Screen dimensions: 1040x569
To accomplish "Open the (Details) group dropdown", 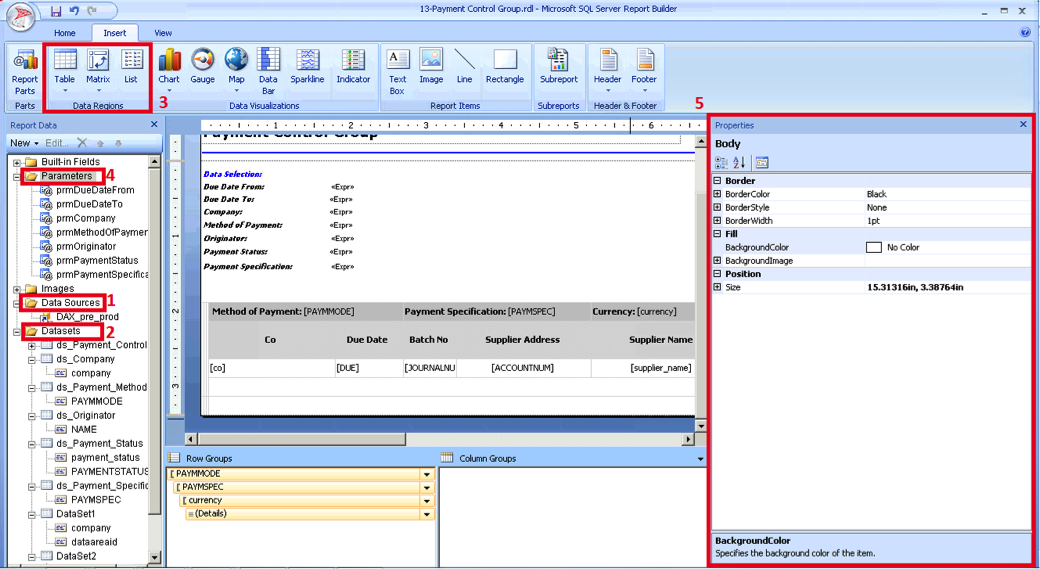I will click(427, 514).
